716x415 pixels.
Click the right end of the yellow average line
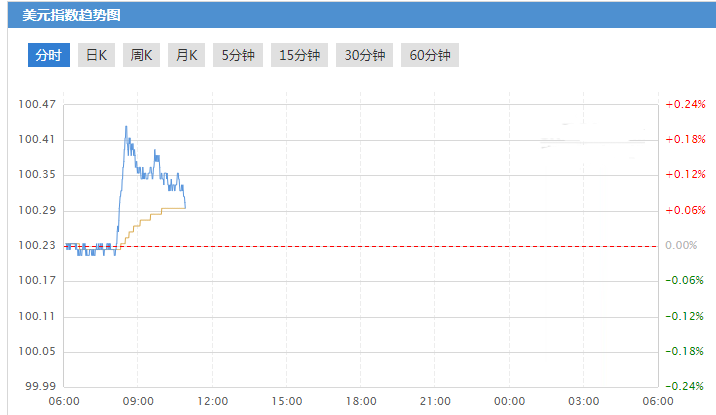click(x=185, y=208)
